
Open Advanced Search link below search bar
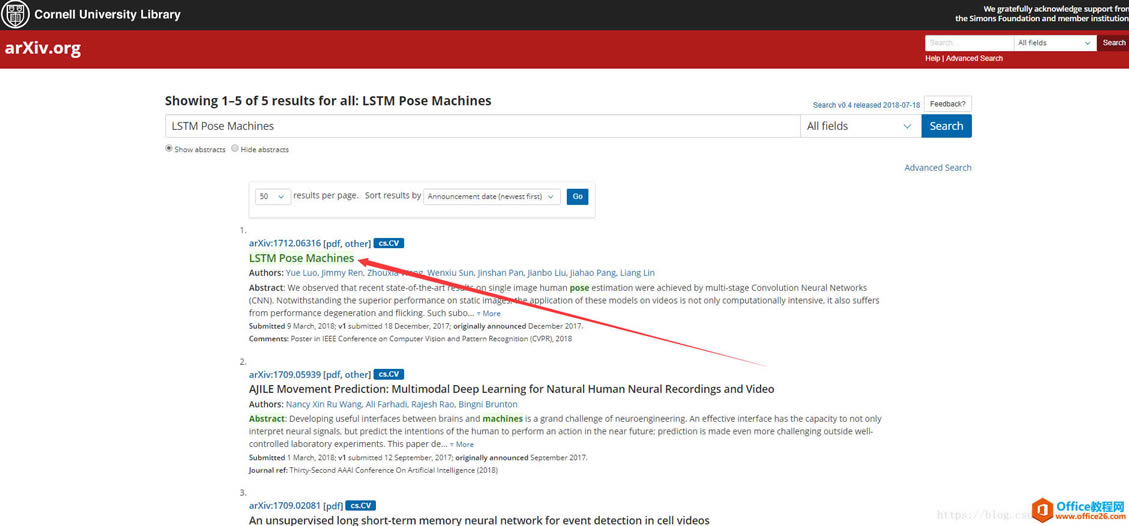[937, 168]
